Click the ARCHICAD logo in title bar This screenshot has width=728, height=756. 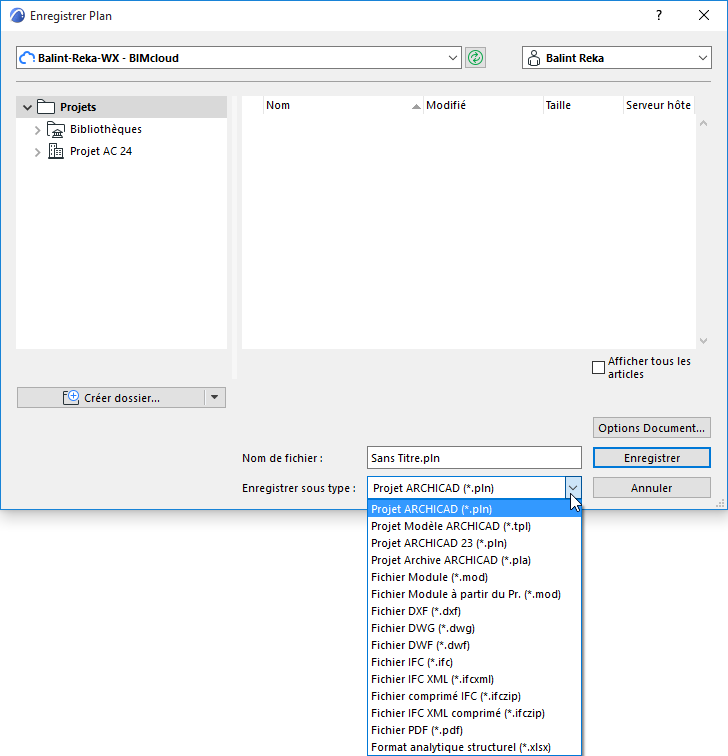(x=17, y=15)
